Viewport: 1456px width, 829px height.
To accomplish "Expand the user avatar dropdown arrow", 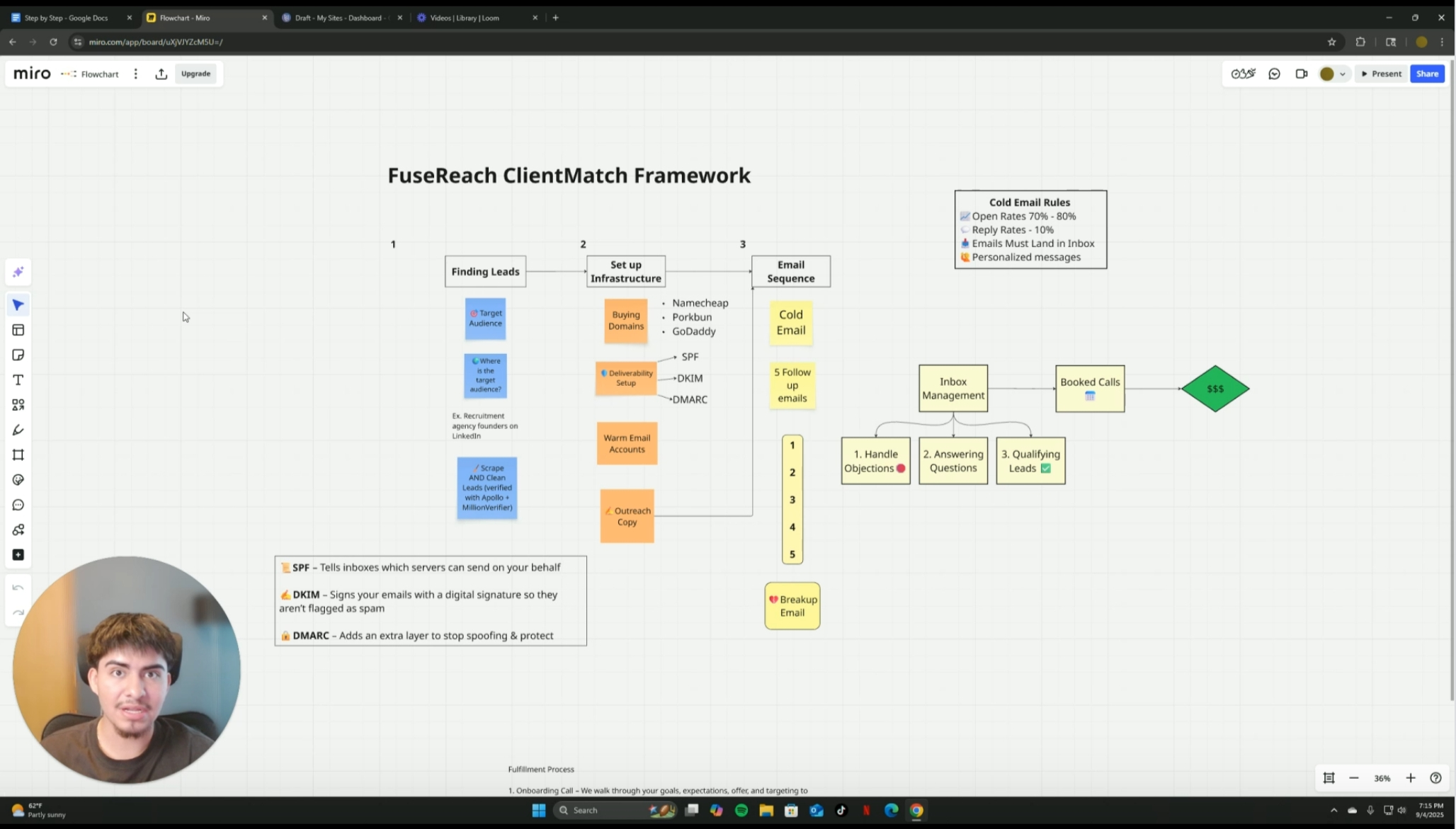I will point(1342,74).
